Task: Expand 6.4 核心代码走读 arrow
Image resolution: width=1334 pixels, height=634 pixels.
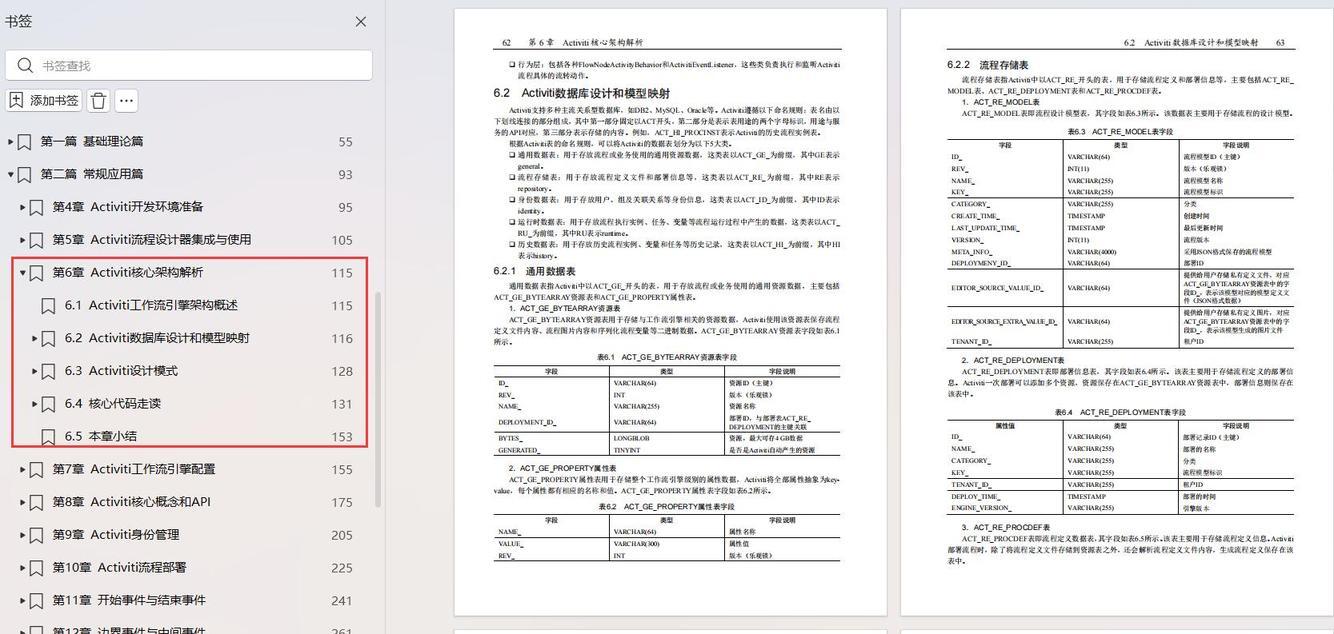Action: (35, 404)
